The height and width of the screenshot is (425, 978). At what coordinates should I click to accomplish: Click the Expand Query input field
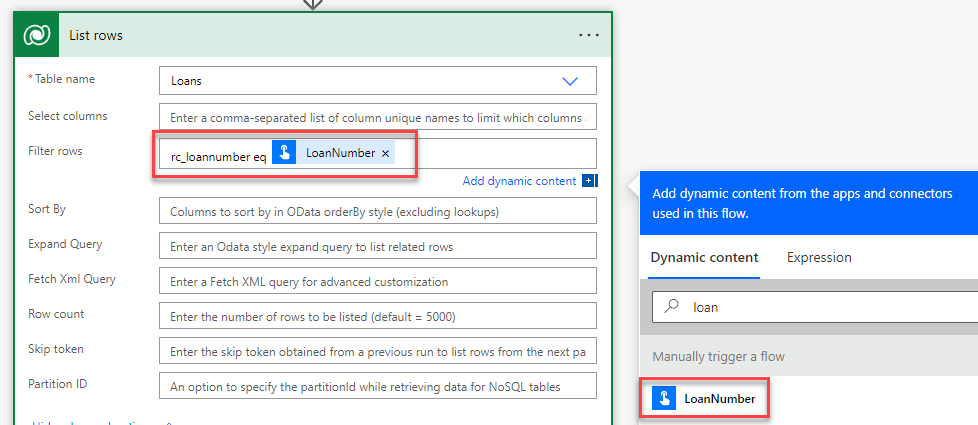click(377, 247)
